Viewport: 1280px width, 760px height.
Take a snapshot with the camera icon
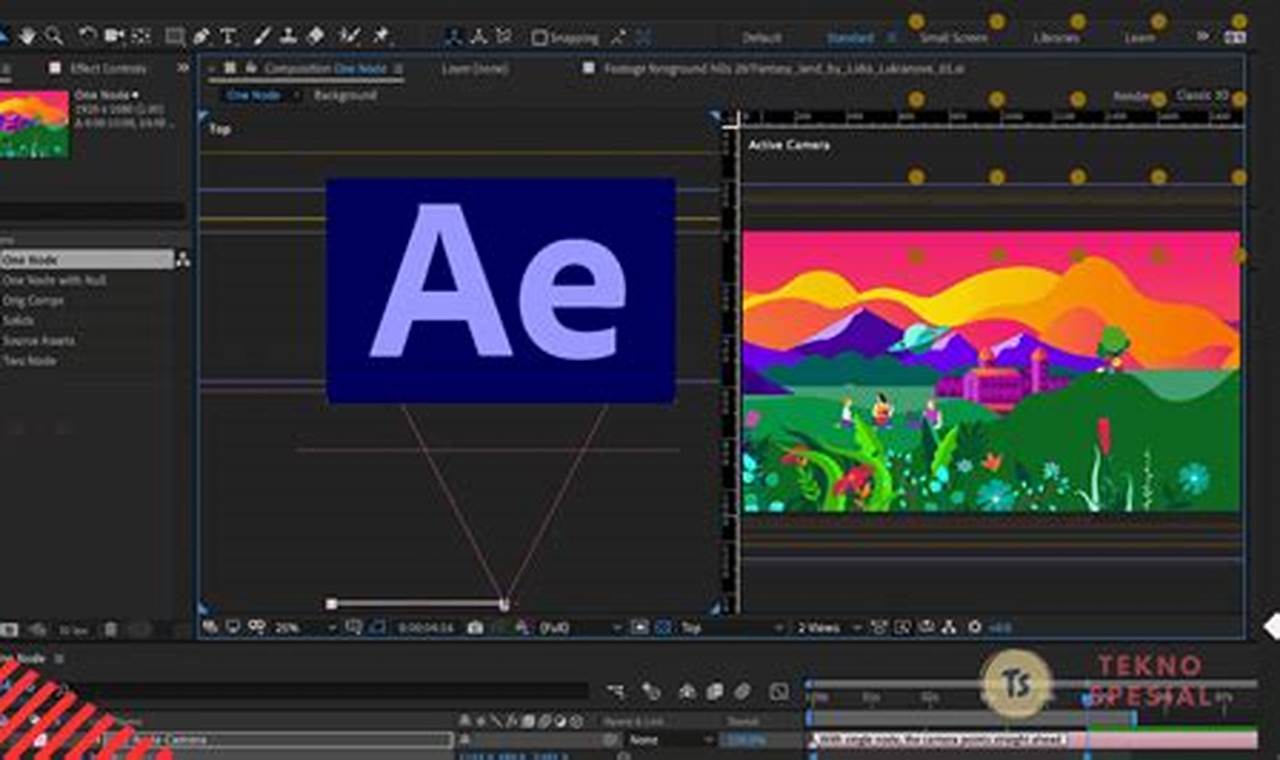[x=475, y=627]
